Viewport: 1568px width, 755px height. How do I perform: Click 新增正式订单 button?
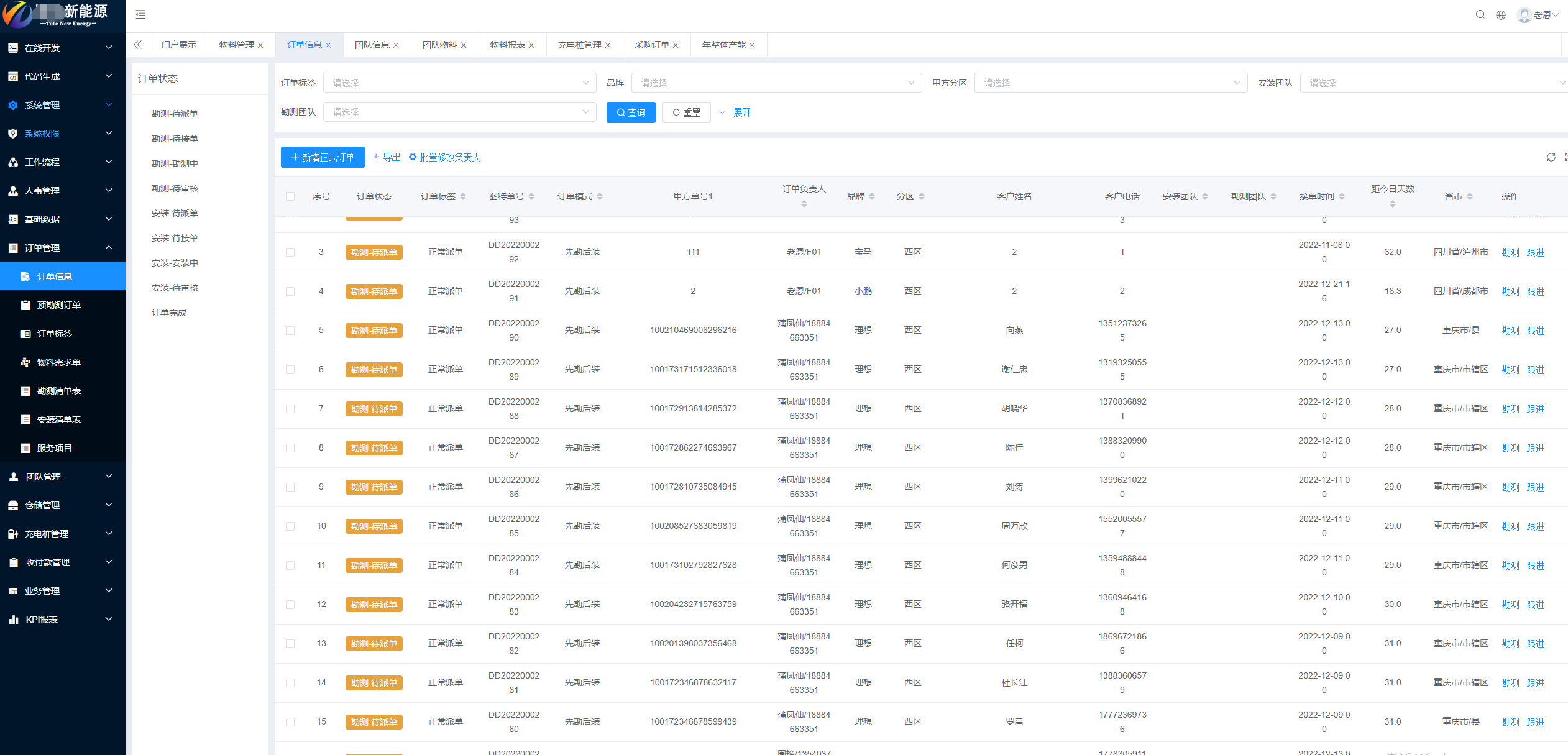(323, 157)
